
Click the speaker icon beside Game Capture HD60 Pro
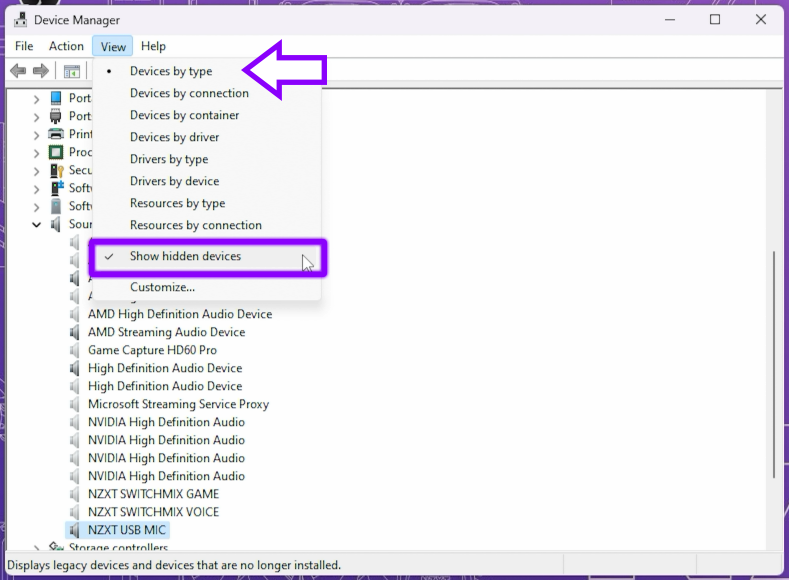[x=74, y=350]
